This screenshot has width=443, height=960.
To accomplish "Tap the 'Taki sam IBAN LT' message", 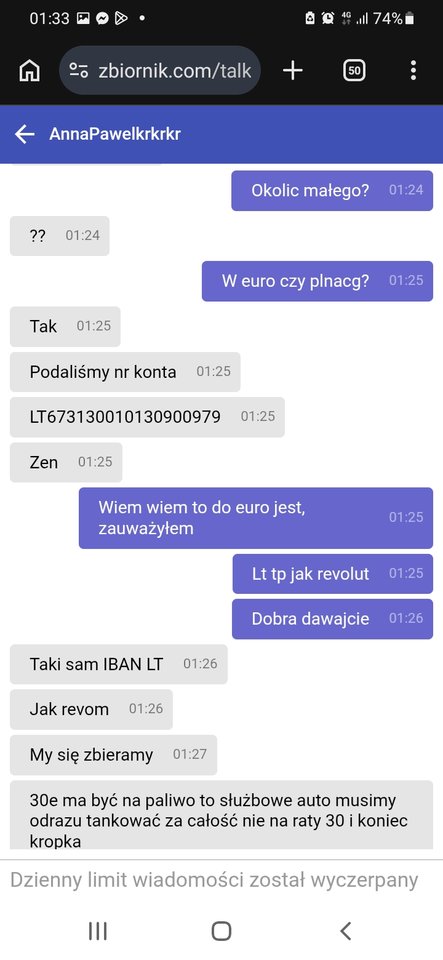I will click(x=119, y=664).
